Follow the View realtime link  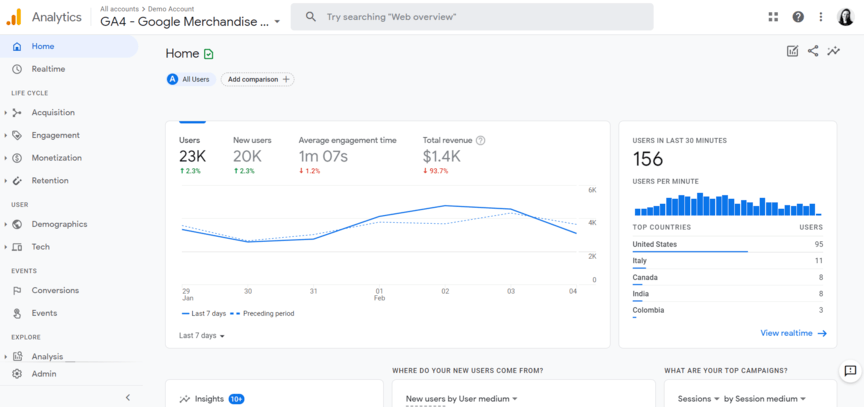coord(793,333)
